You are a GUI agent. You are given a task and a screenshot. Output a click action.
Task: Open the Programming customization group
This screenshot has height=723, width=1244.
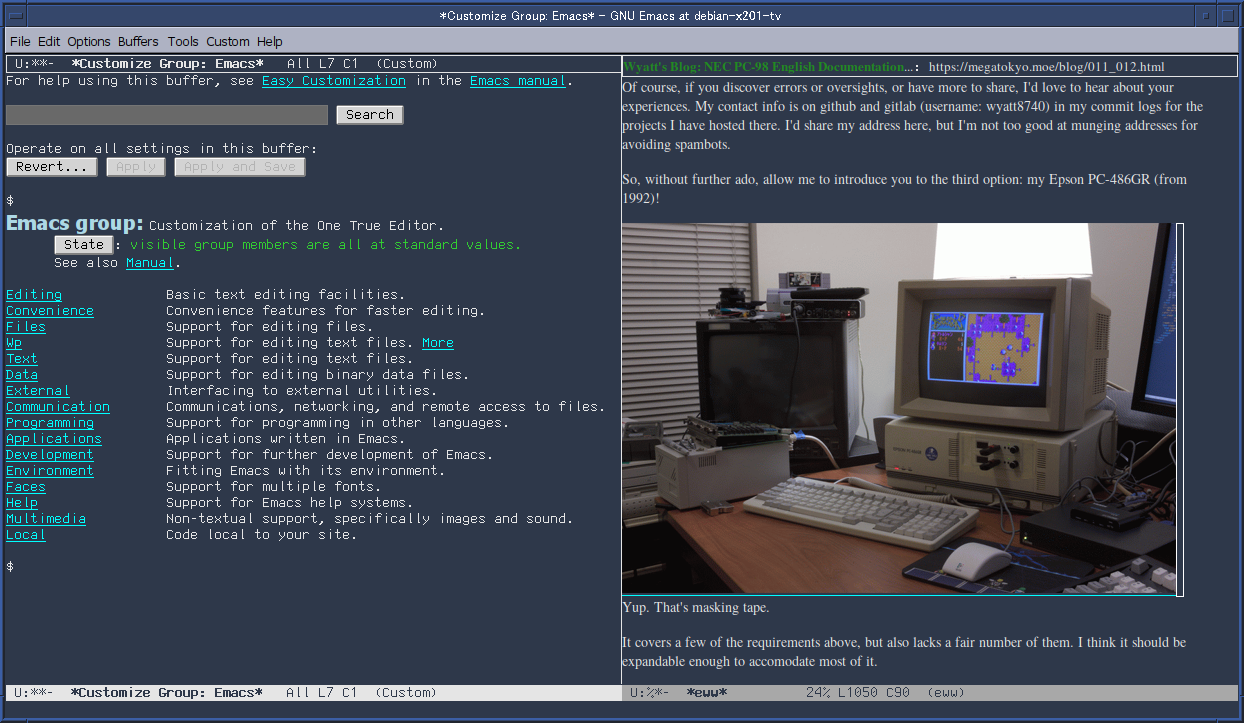click(x=50, y=423)
